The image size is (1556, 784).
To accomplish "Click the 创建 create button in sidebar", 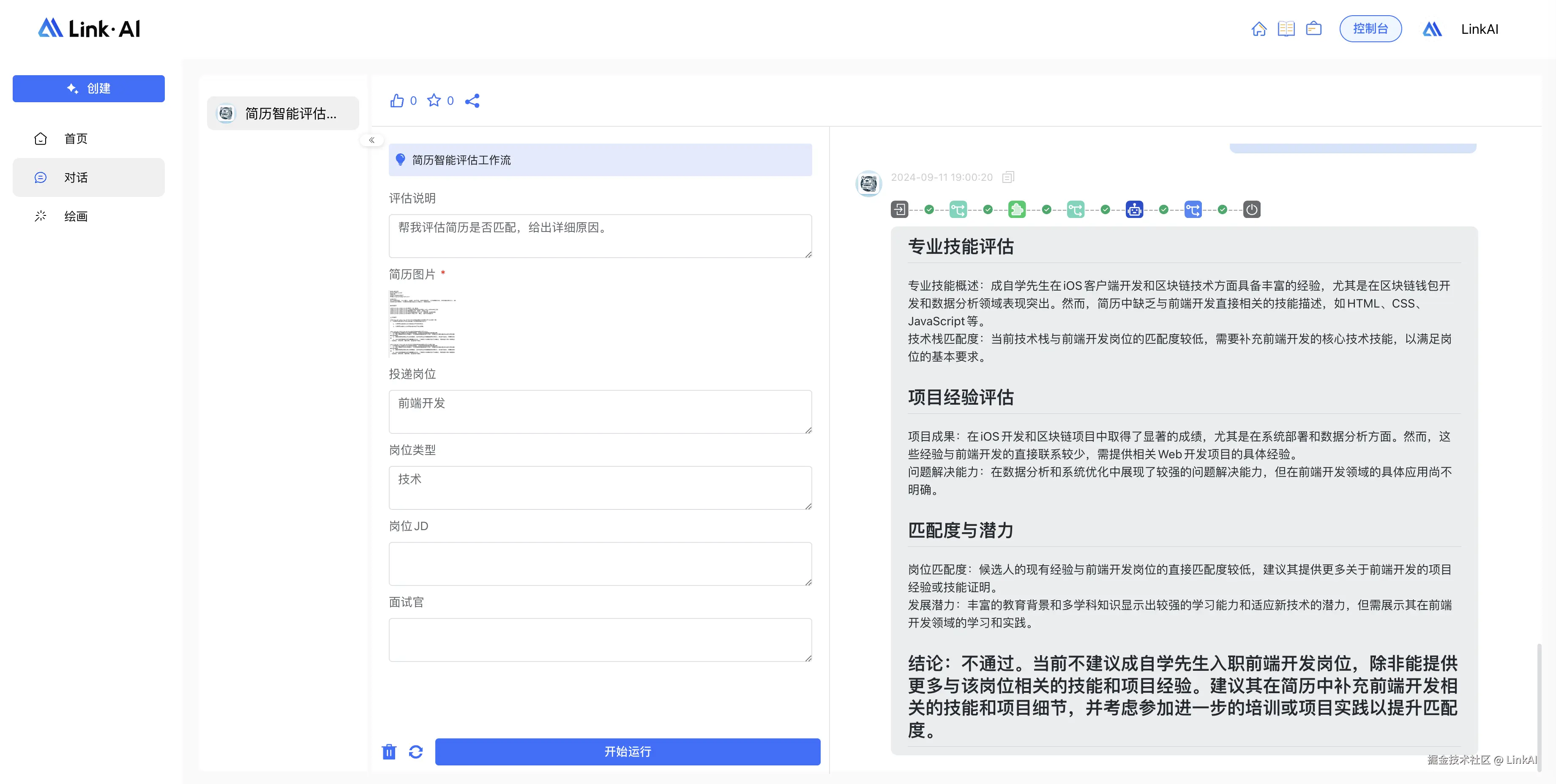I will [88, 88].
